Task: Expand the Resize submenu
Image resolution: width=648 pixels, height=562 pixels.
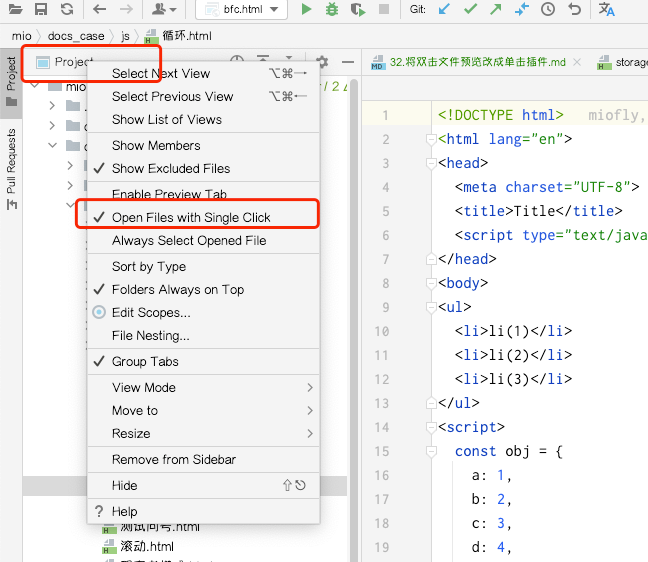Action: [203, 434]
